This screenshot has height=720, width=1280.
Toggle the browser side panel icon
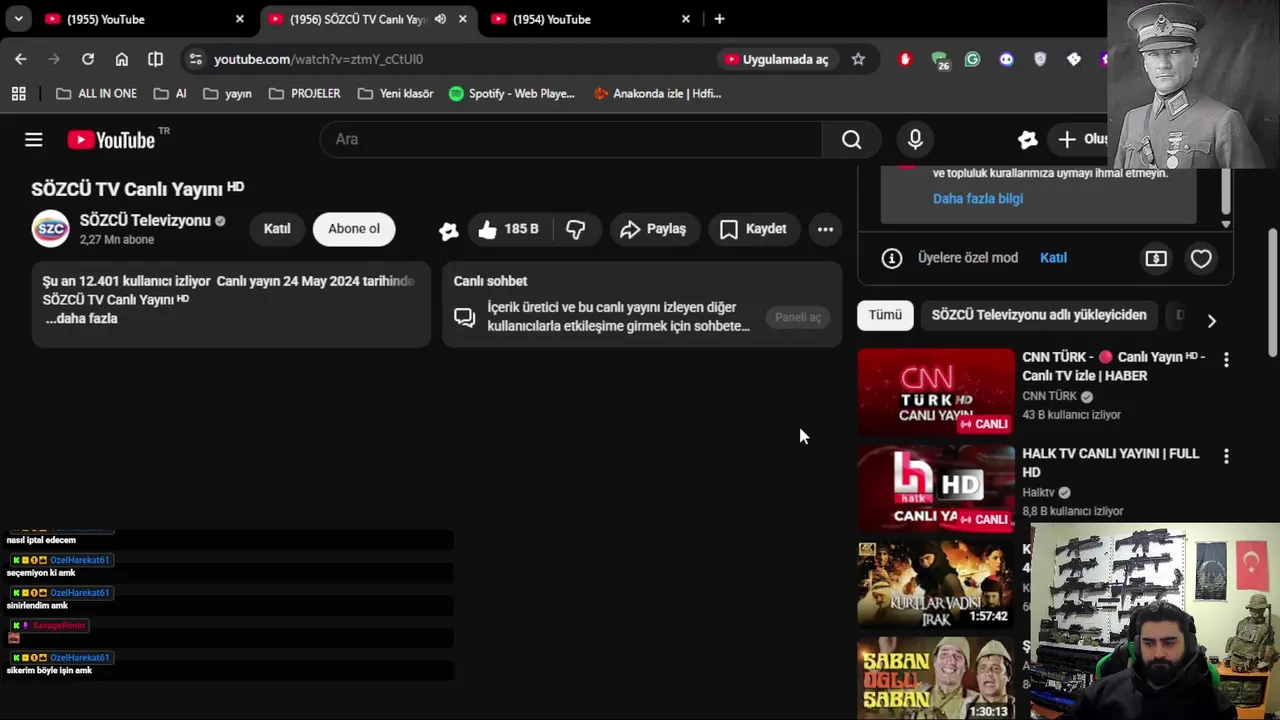pyautogui.click(x=155, y=59)
